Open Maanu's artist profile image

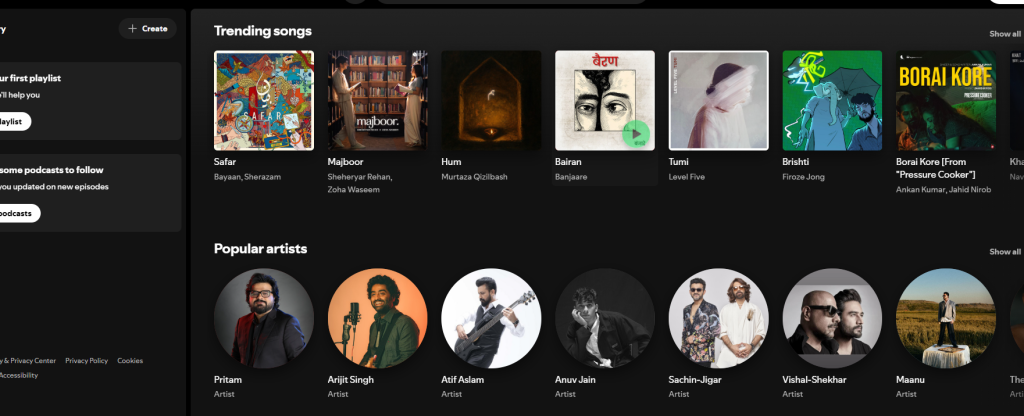[946, 318]
